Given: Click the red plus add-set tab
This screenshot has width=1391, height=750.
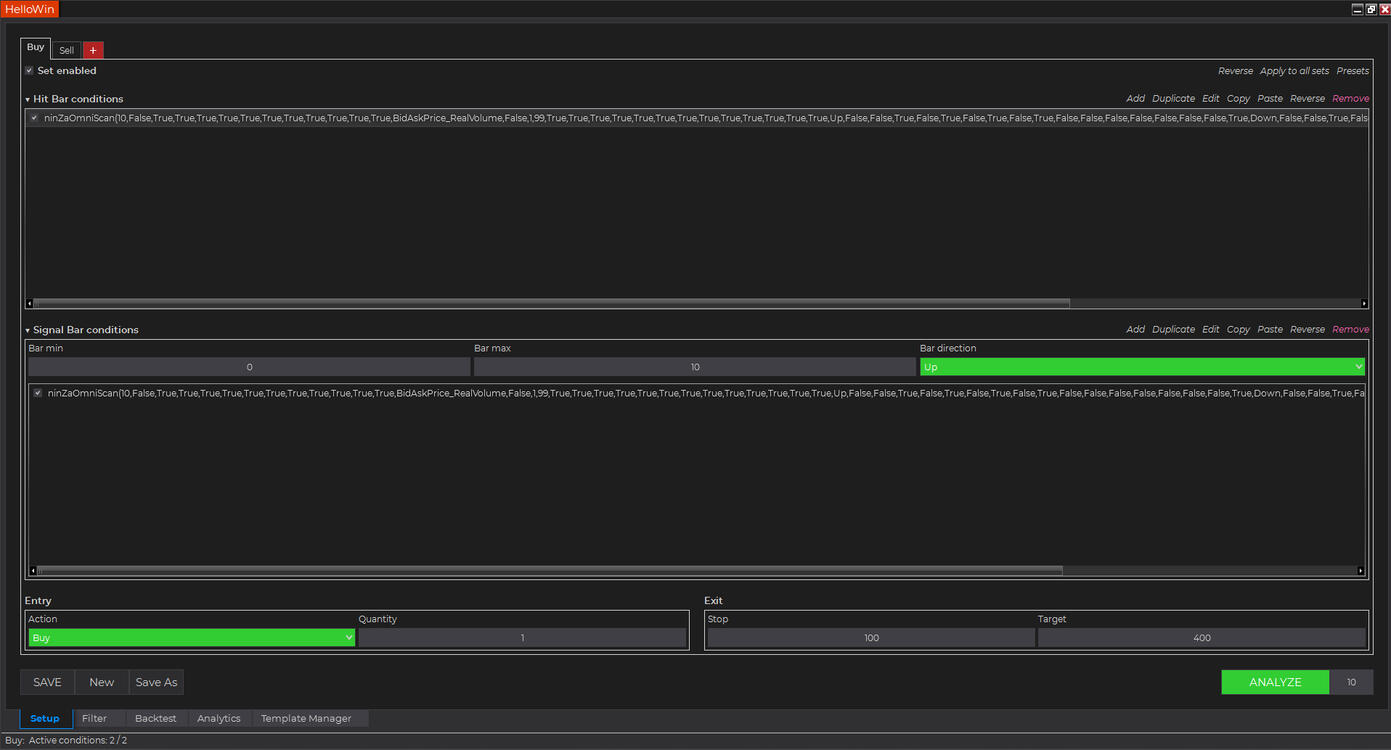Looking at the screenshot, I should coord(93,50).
